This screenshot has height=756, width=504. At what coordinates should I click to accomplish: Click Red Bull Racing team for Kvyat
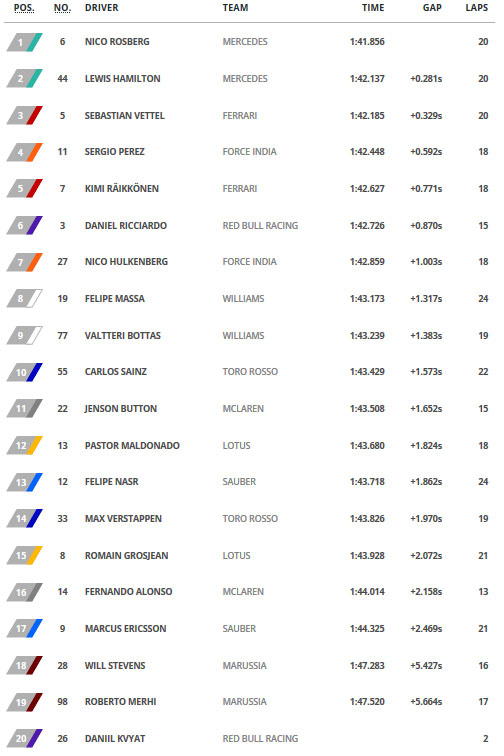260,739
